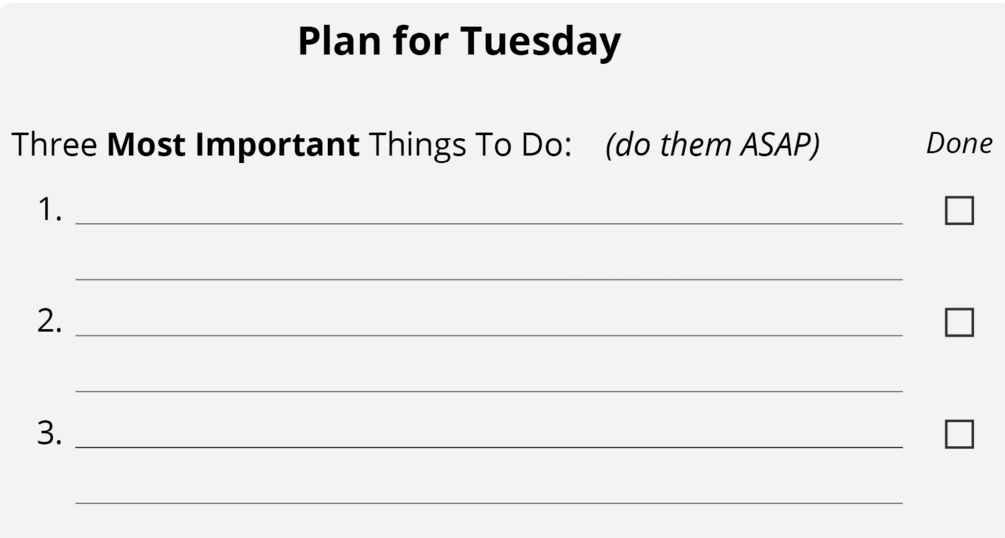Click the italic "(do them ASAP)" note
The image size is (1005, 538).
click(712, 145)
